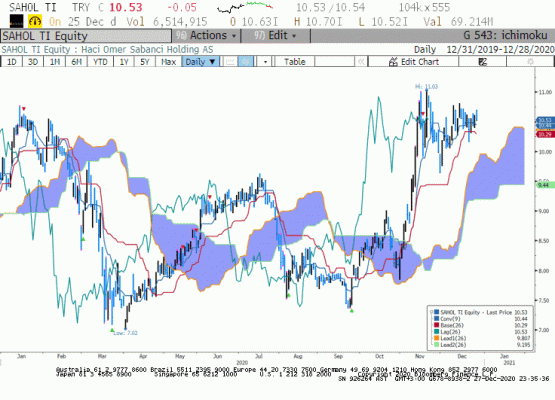Switch to line chart type icon
This screenshot has width=555, height=400.
(230, 62)
